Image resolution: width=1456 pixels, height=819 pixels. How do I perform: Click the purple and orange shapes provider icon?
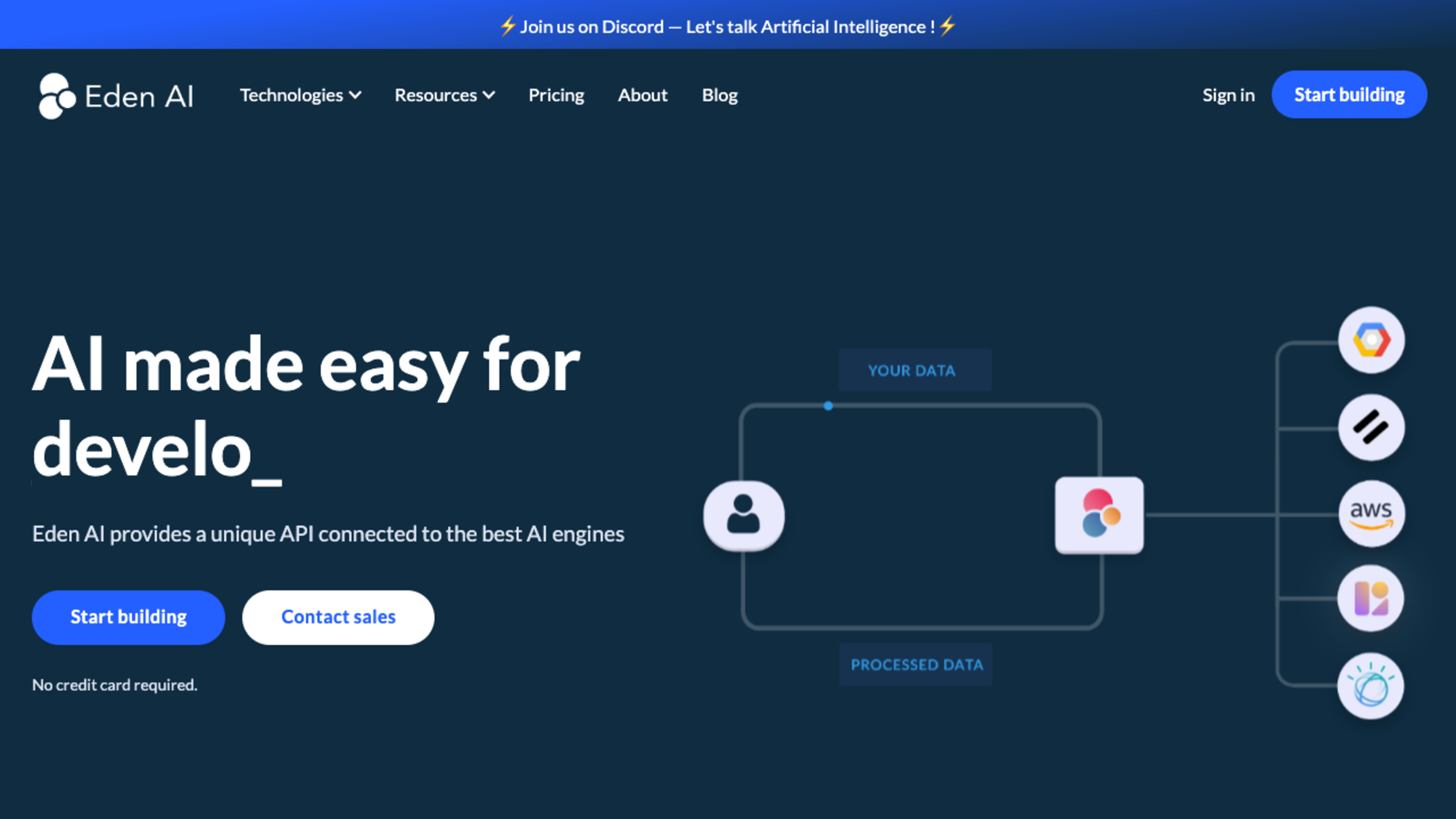click(x=1371, y=599)
